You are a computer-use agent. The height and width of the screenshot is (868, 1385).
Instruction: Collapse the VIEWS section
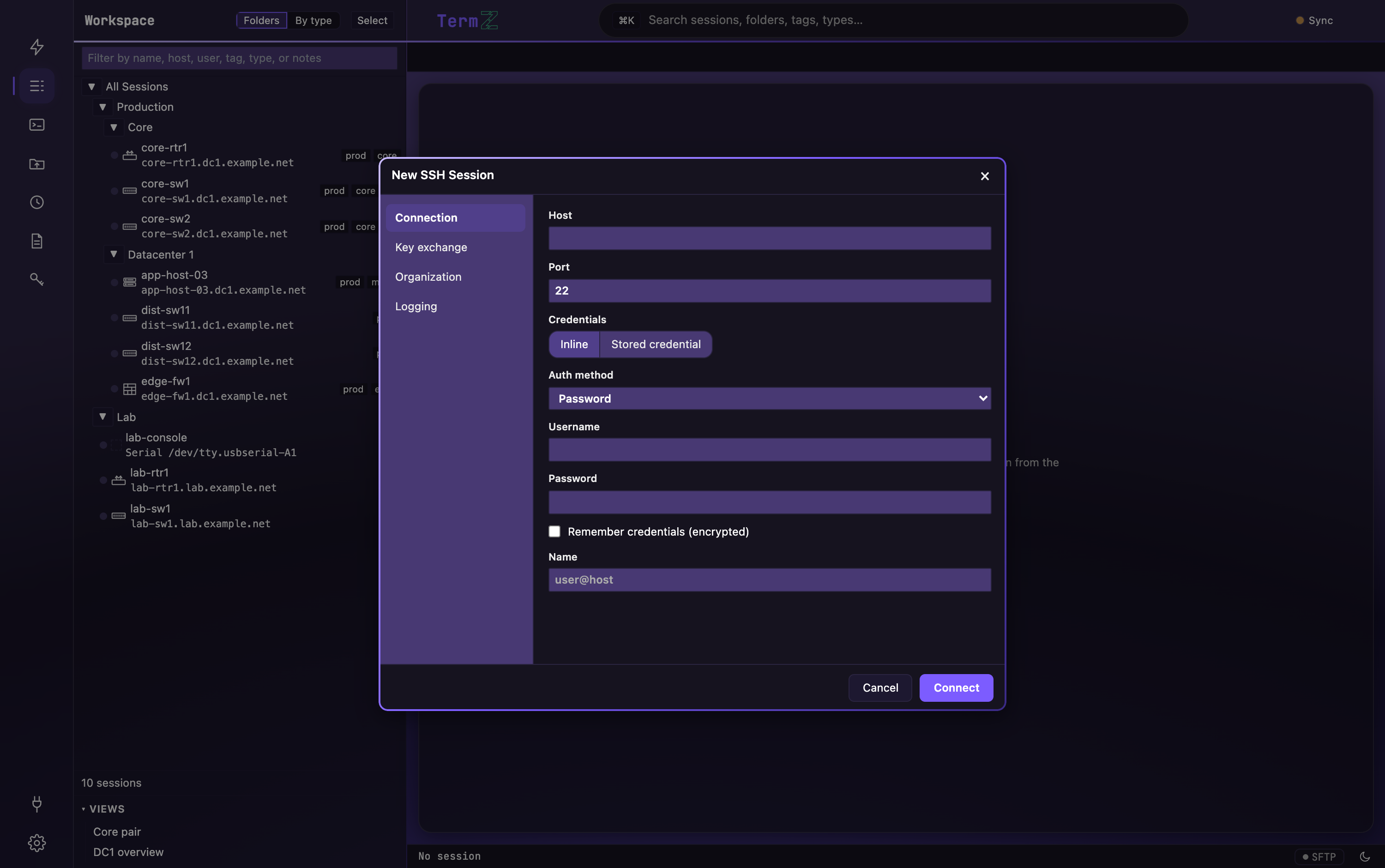pyautogui.click(x=103, y=809)
